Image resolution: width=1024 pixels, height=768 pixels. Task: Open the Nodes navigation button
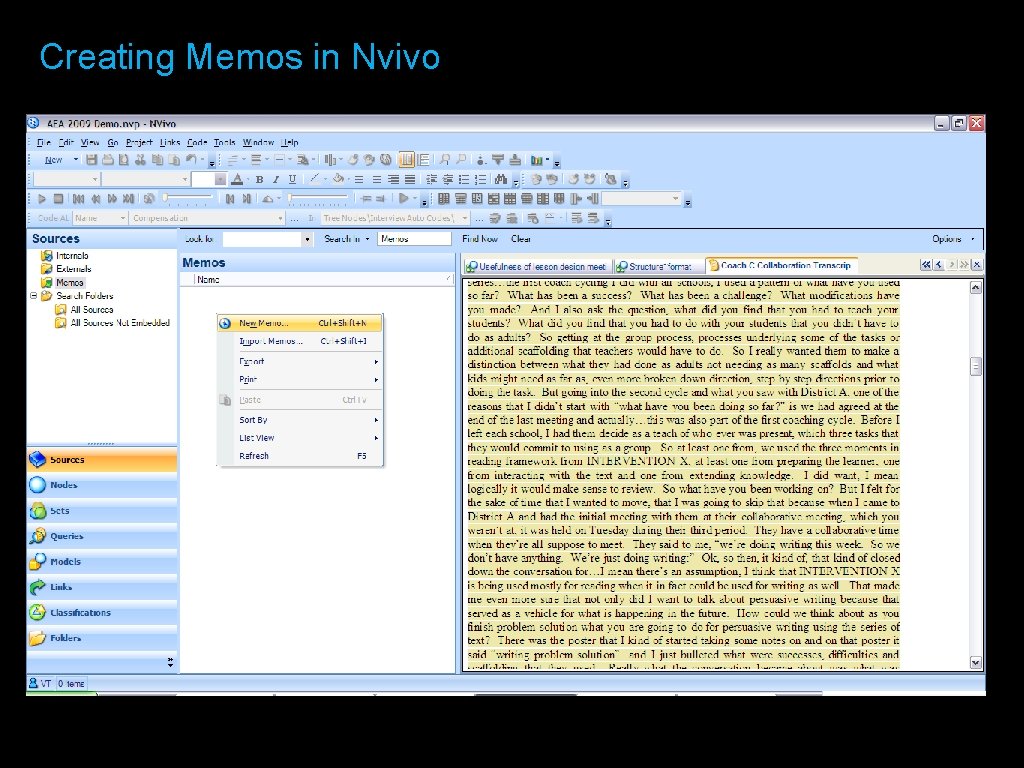point(102,485)
